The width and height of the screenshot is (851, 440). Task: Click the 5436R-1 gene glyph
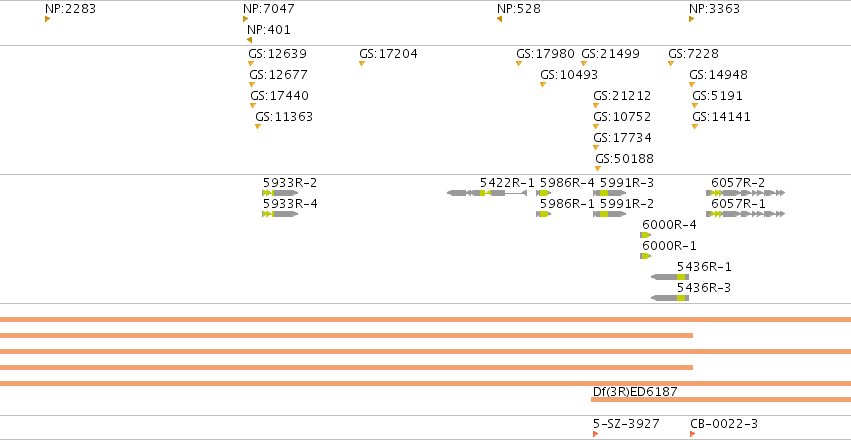tap(670, 277)
